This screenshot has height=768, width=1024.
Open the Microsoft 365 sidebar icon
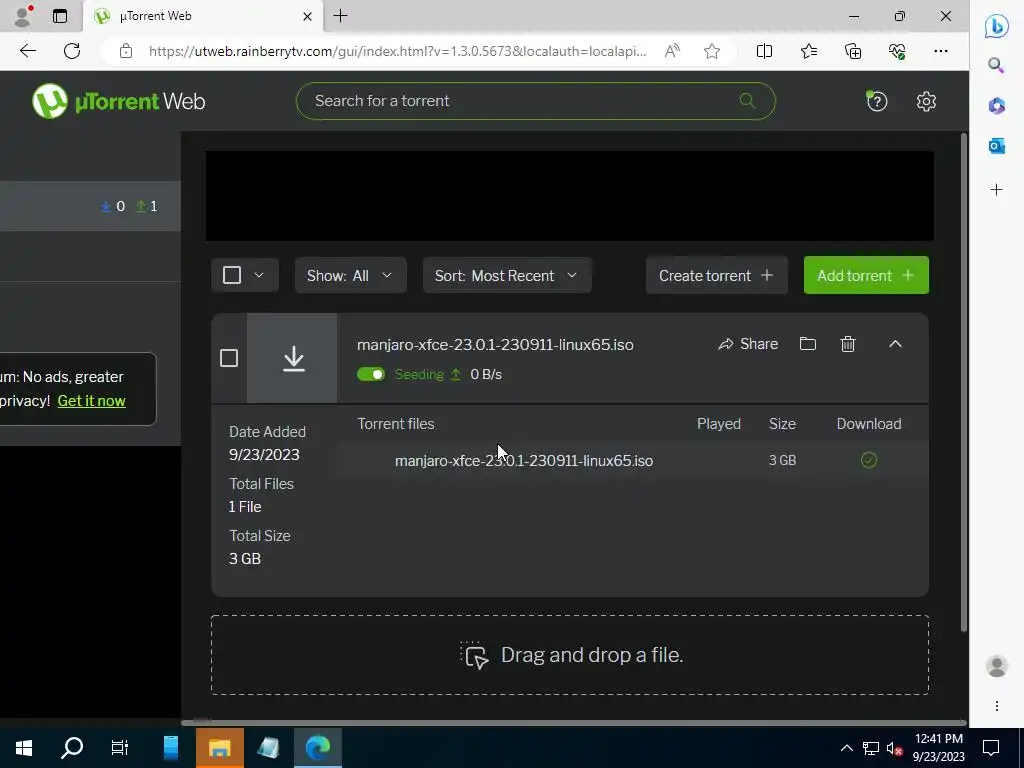pos(997,105)
